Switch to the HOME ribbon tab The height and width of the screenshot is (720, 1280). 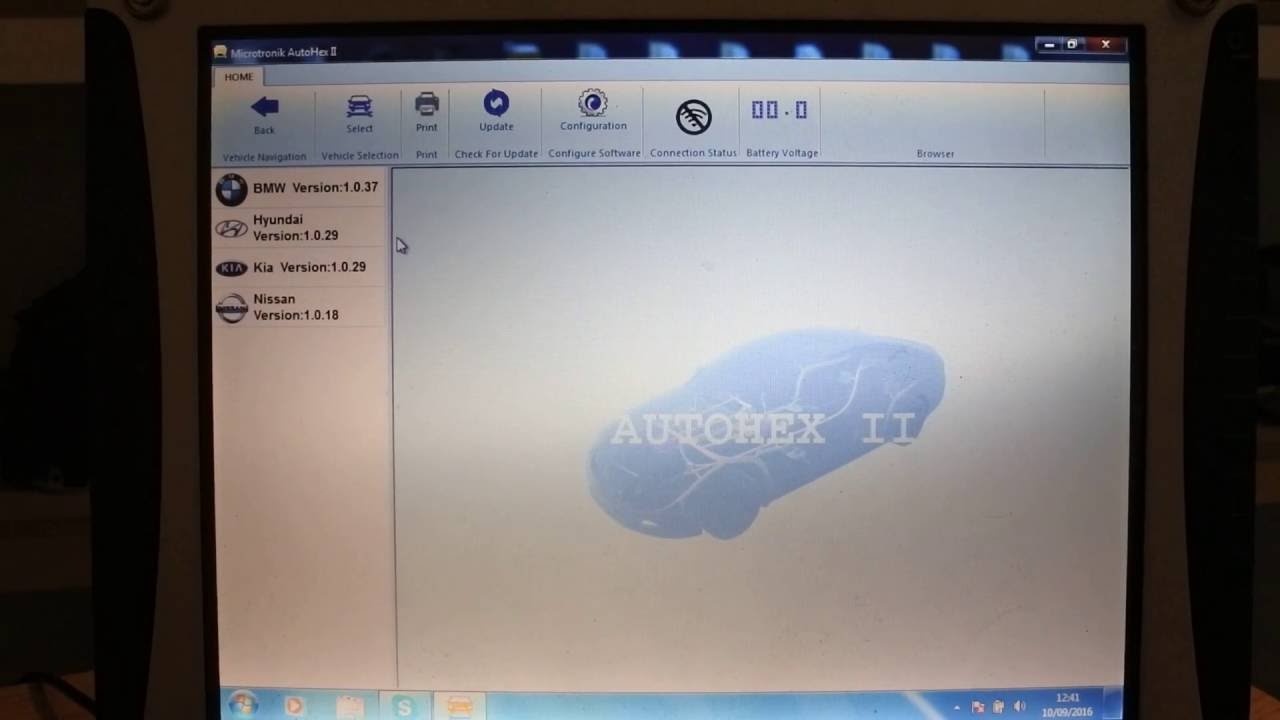(238, 77)
